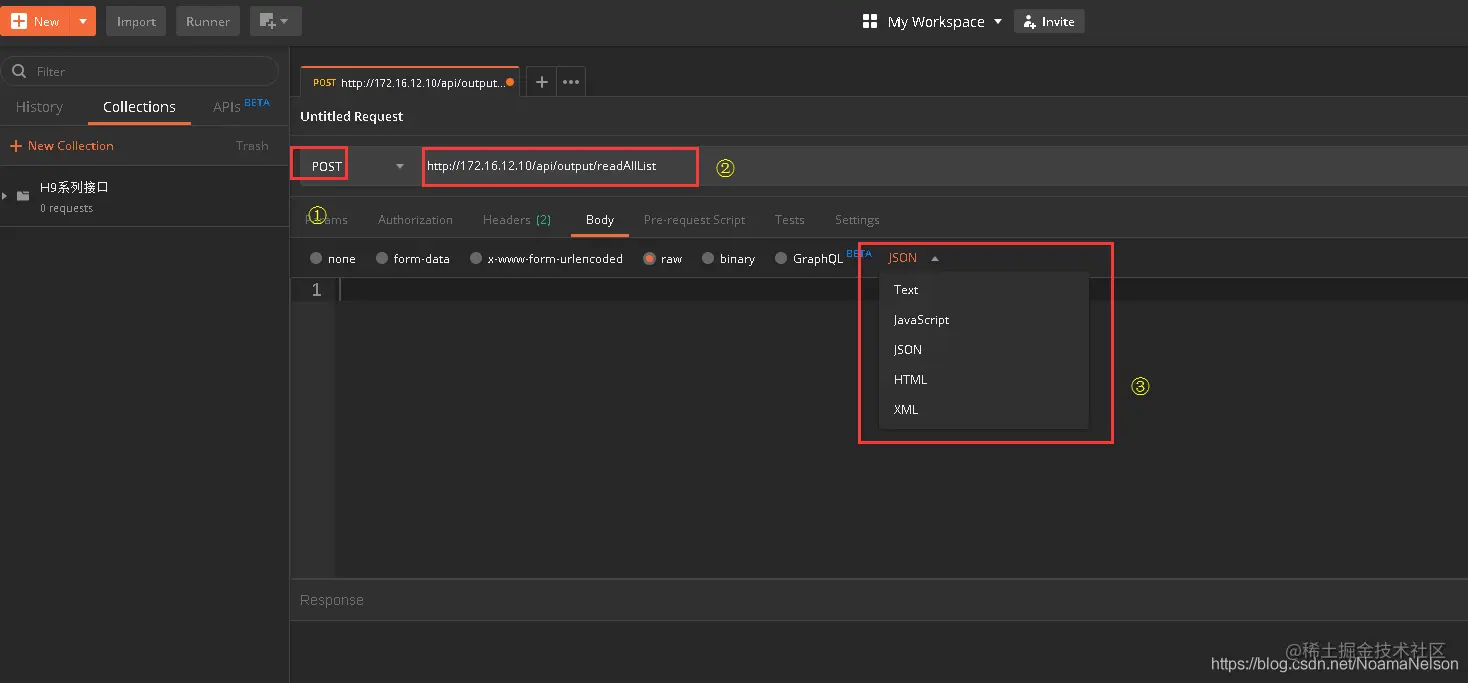Choose HTML from the body type list
This screenshot has width=1468, height=683.
(983, 380)
